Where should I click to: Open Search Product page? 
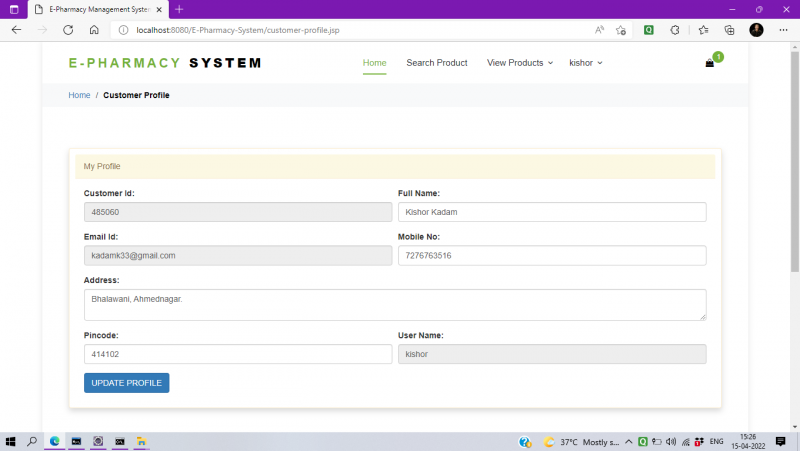point(437,63)
